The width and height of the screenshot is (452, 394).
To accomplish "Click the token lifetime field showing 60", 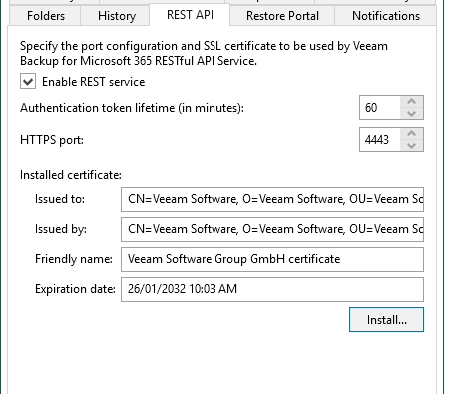I will click(x=380, y=108).
